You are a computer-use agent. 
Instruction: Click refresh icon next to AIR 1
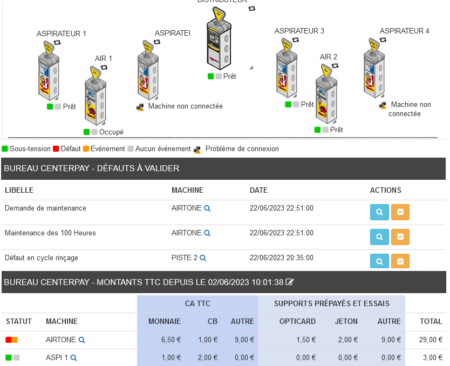[104, 68]
